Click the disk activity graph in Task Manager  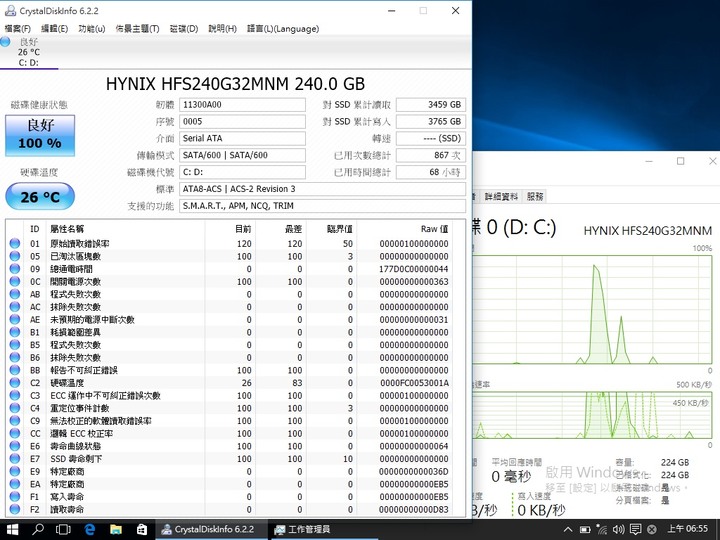[x=592, y=309]
